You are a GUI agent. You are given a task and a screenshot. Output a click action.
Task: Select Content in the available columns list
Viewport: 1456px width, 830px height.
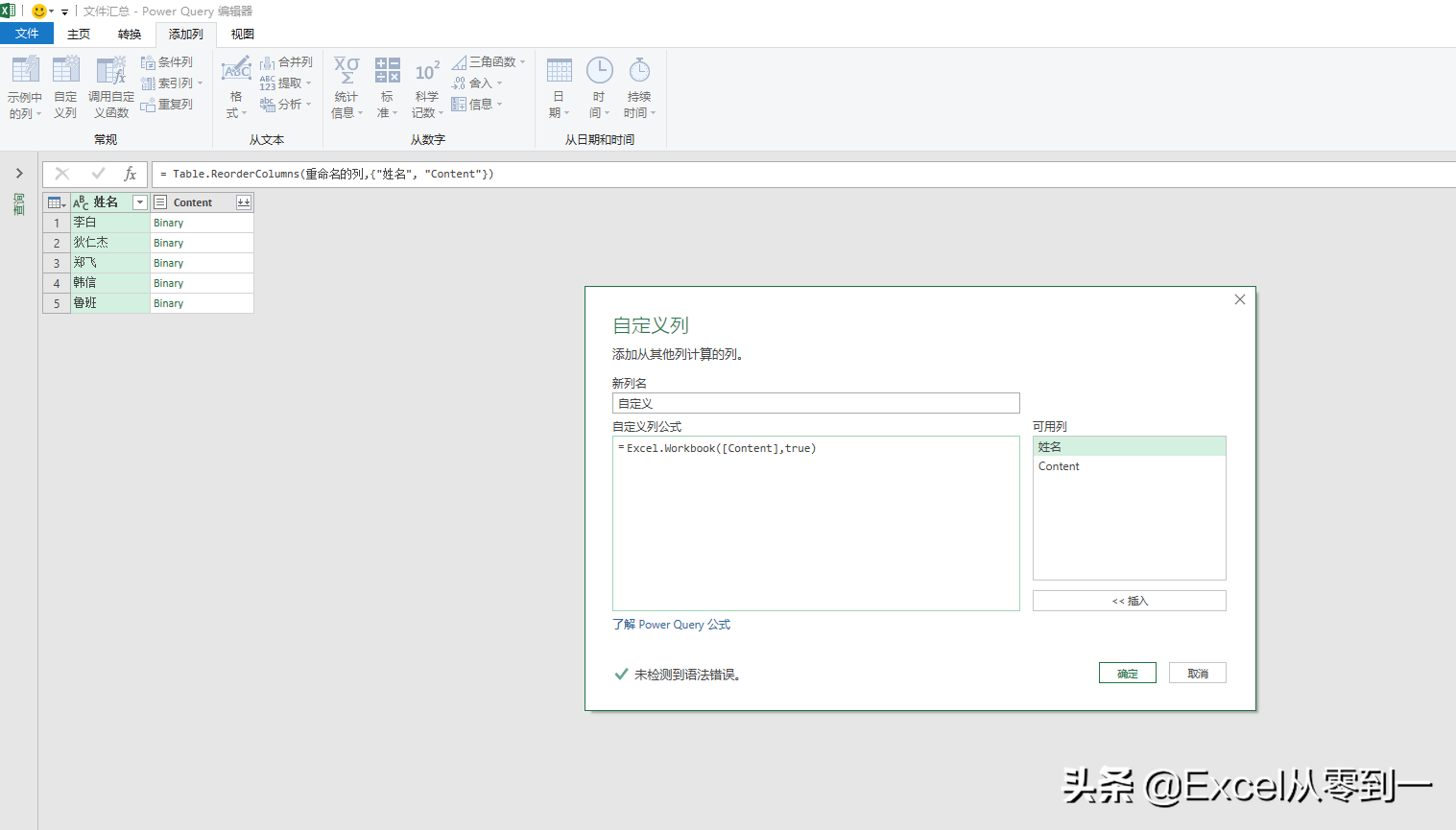click(x=1130, y=466)
